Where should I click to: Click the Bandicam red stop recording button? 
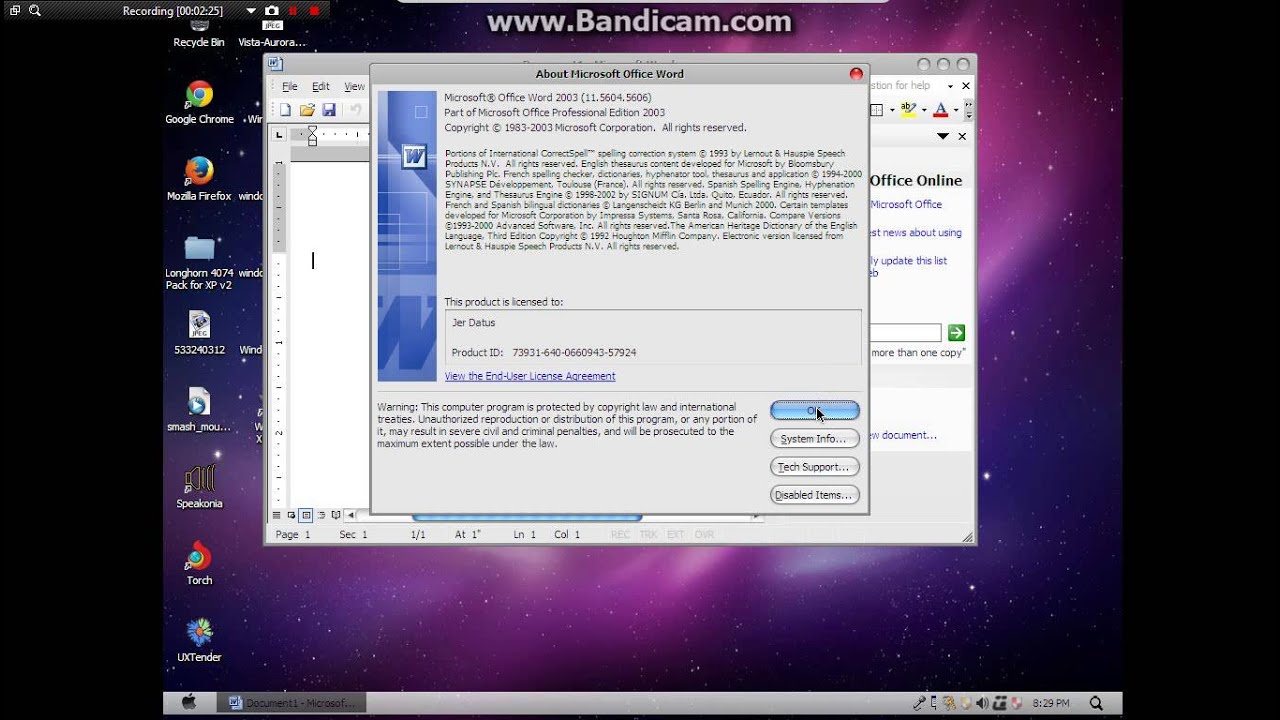click(314, 11)
